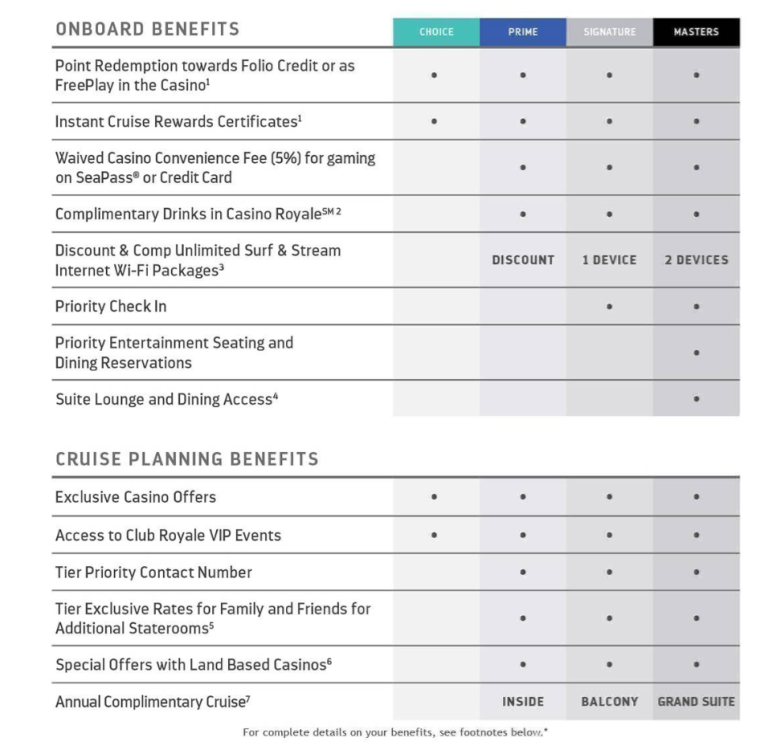Click Masters dot for Suite Lounge Access
This screenshot has height=750, width=760.
(x=697, y=399)
